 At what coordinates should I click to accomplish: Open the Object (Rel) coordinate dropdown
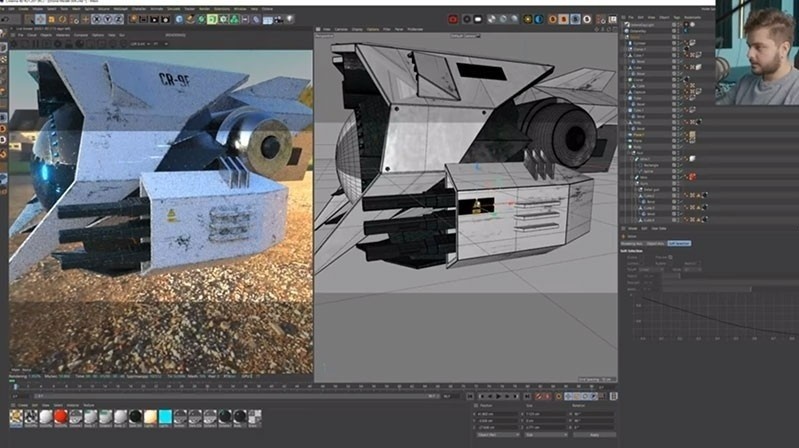[x=497, y=435]
